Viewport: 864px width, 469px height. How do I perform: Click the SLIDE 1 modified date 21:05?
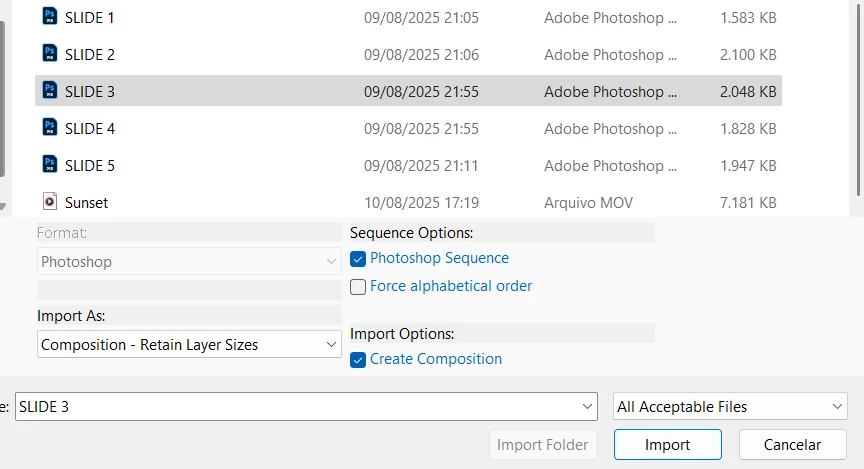click(x=421, y=17)
